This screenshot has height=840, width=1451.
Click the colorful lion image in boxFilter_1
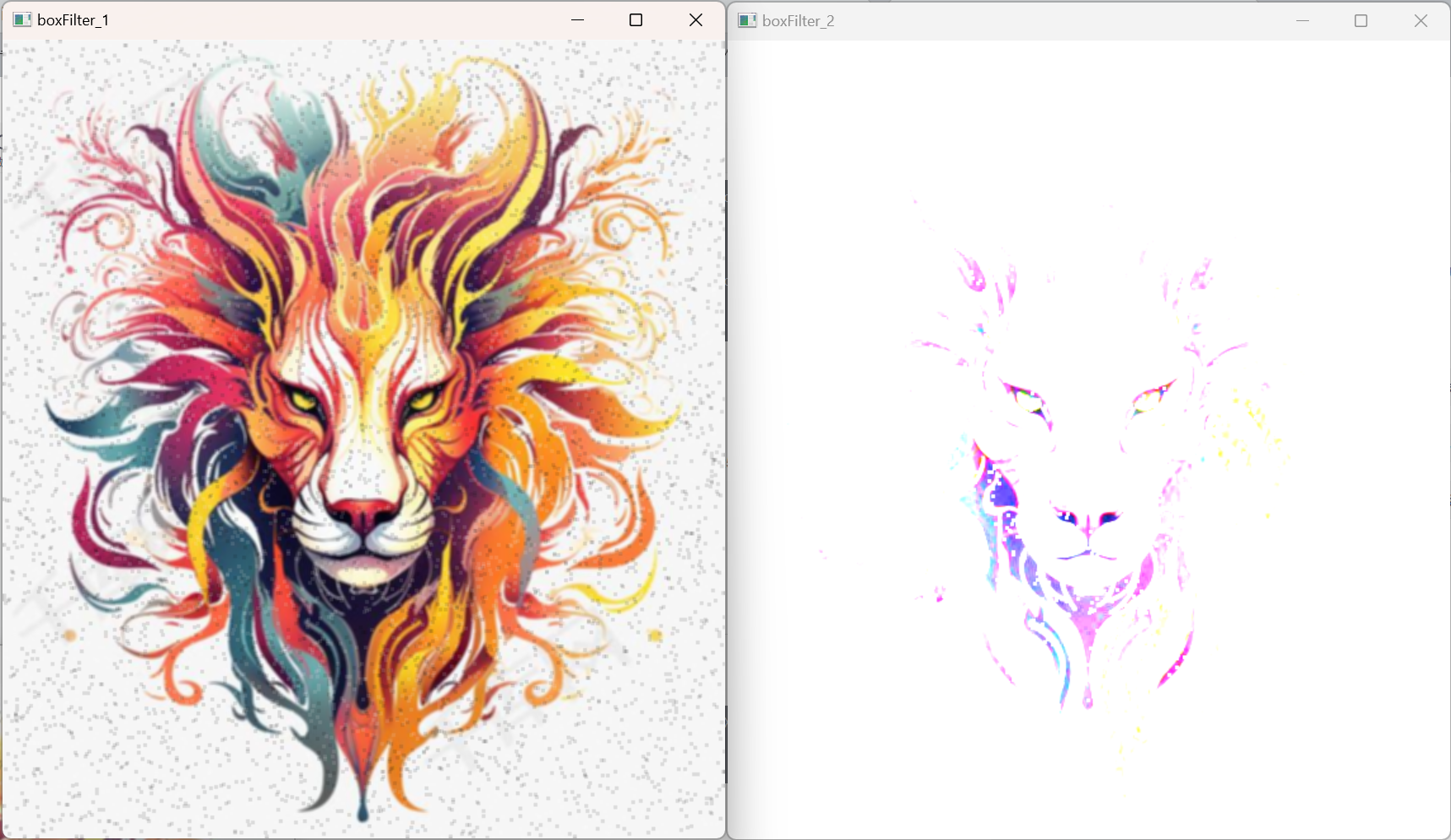pos(363,439)
